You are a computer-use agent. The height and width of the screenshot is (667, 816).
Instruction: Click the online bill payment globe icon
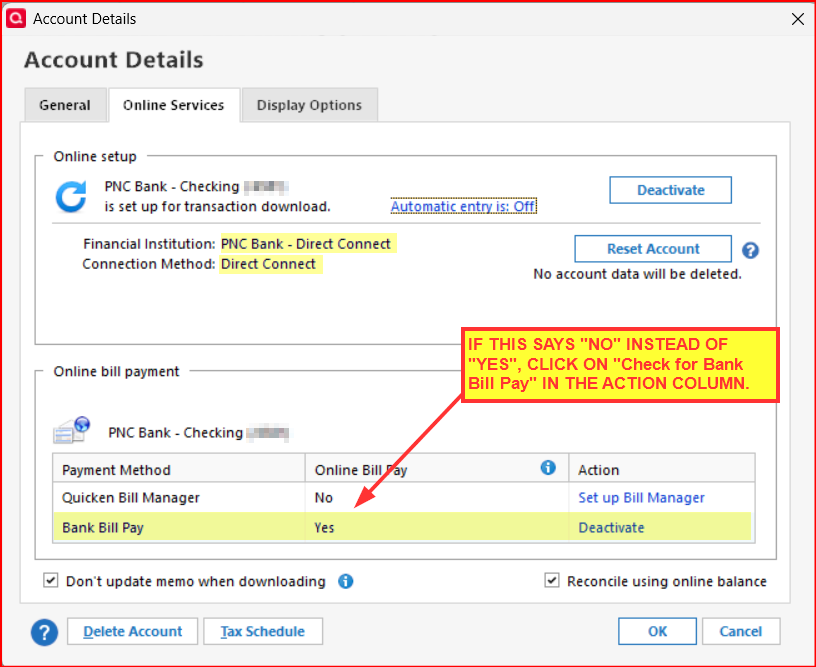[x=72, y=430]
